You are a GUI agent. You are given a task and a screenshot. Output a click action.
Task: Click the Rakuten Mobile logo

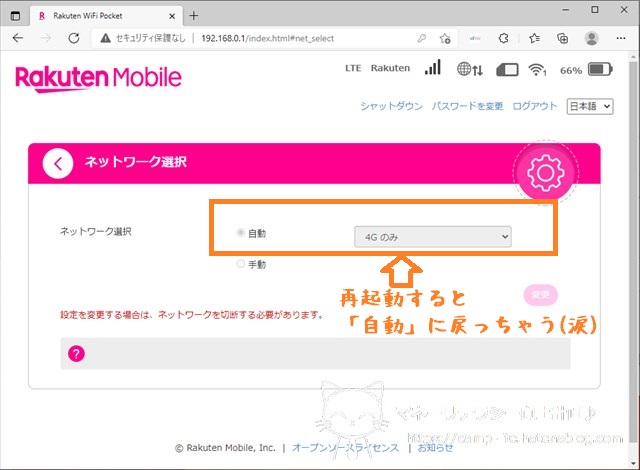98,78
